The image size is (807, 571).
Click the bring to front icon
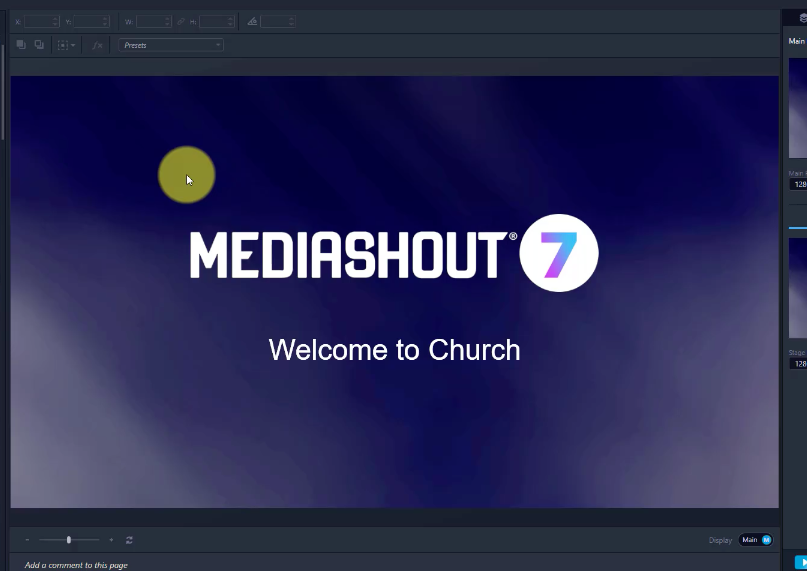click(21, 45)
